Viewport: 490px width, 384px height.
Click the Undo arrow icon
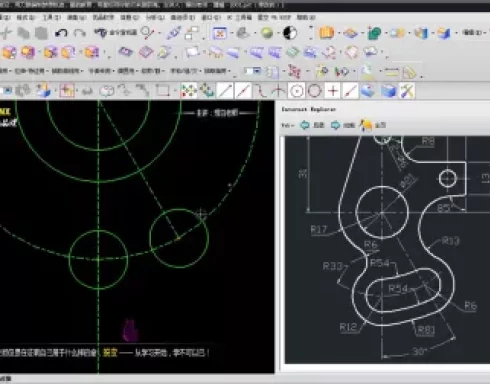point(61,33)
